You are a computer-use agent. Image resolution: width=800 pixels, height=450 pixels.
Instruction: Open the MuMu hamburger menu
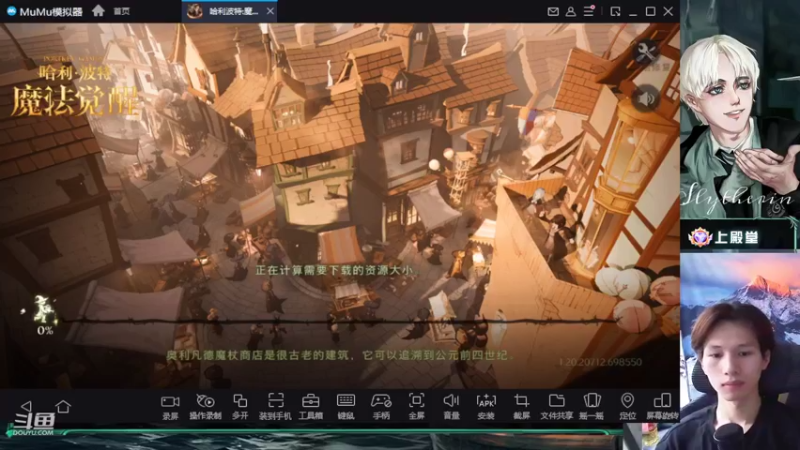tap(589, 11)
